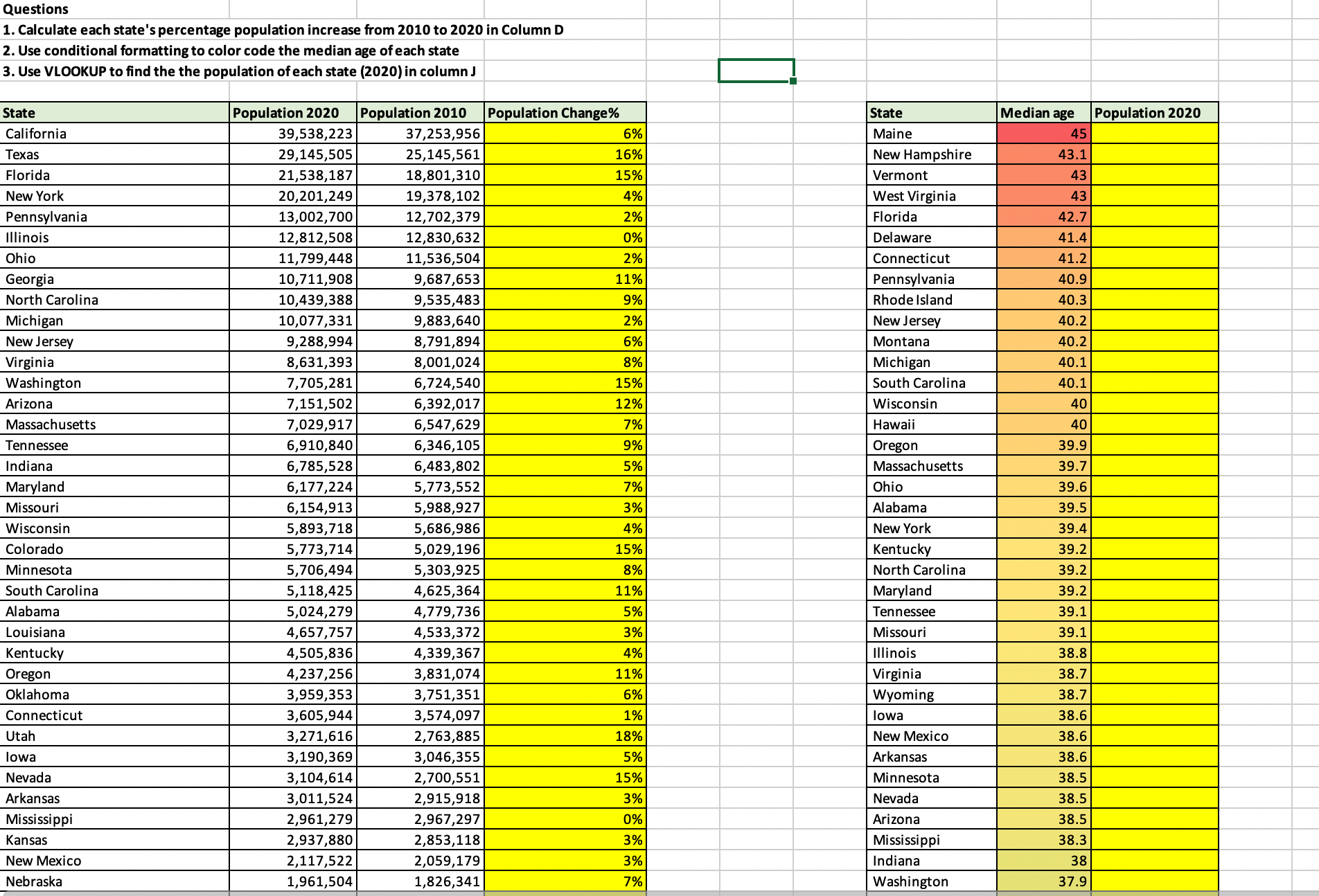The height and width of the screenshot is (896, 1319).
Task: Select Michigan 2020 population 10,077,331
Action: [293, 320]
